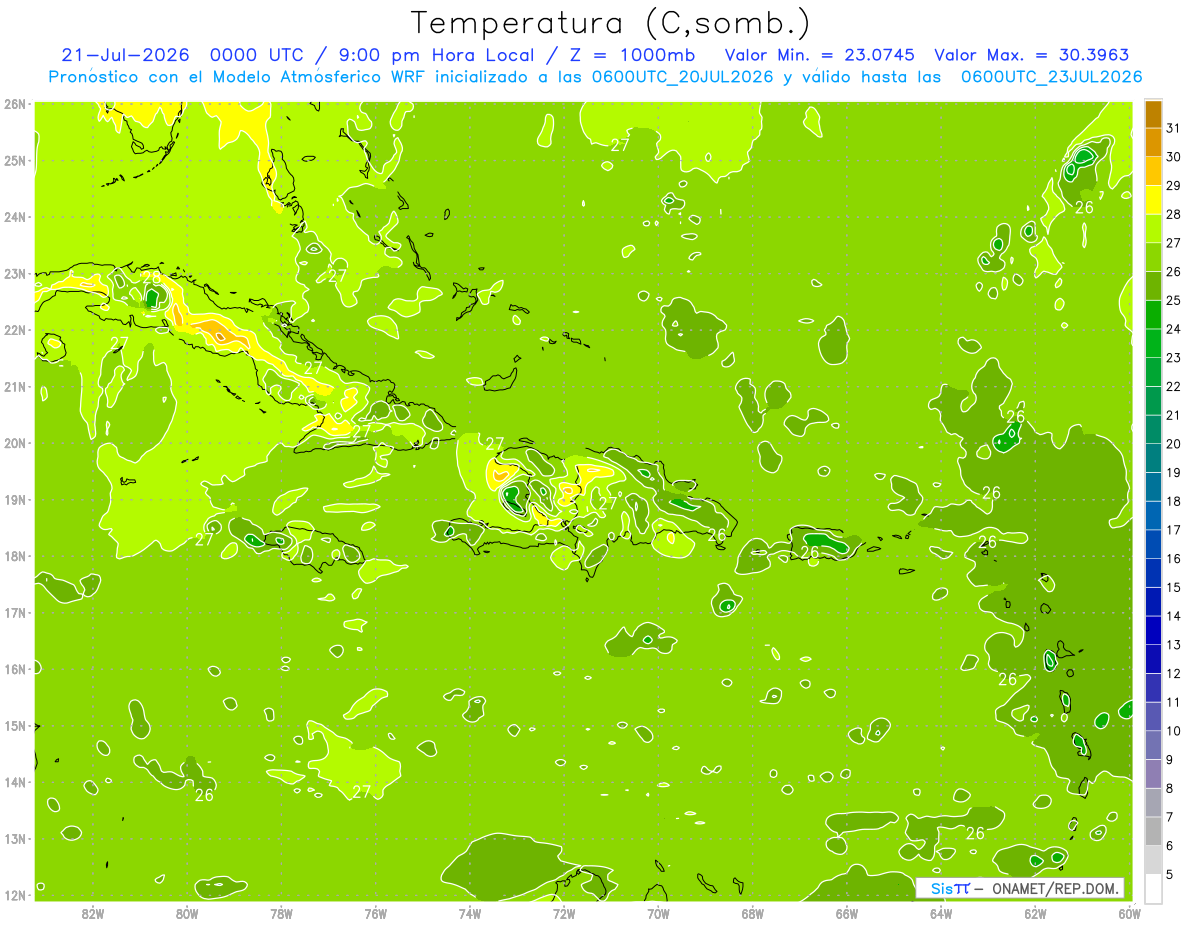Click the 64W longitude label
Viewport: 1200px width, 927px height.
coord(941,913)
